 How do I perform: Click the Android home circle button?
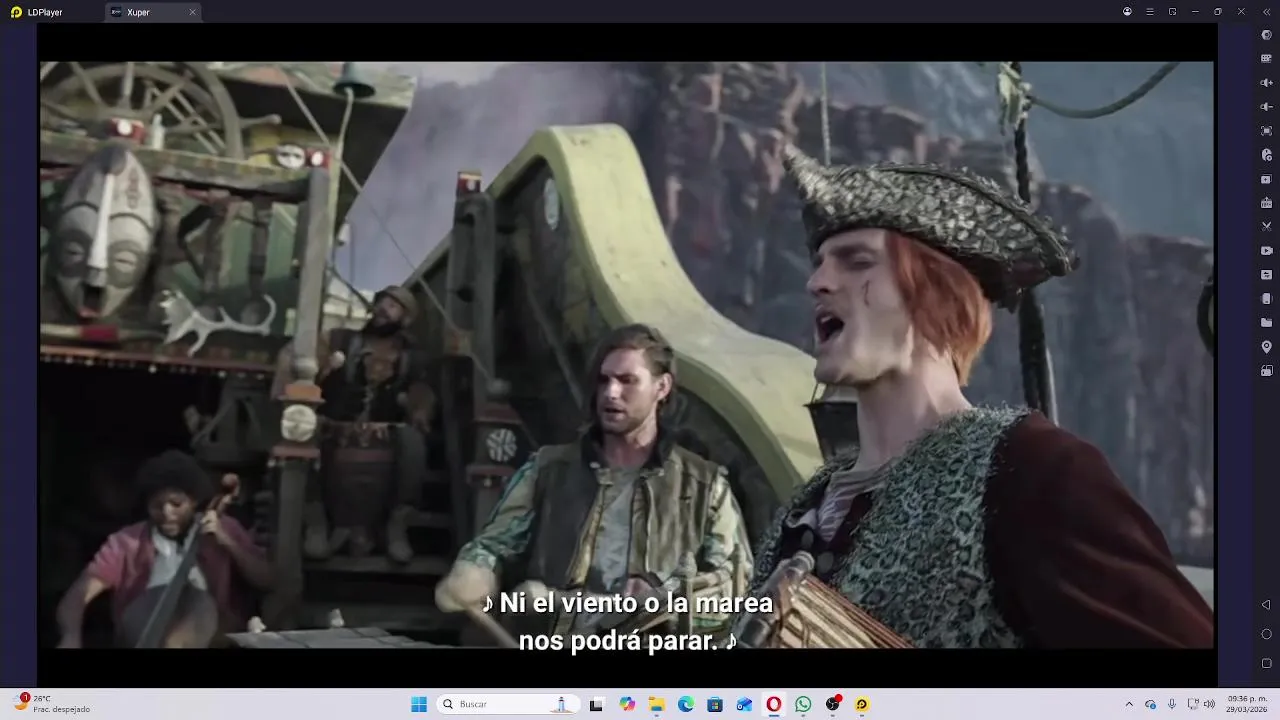(1266, 634)
